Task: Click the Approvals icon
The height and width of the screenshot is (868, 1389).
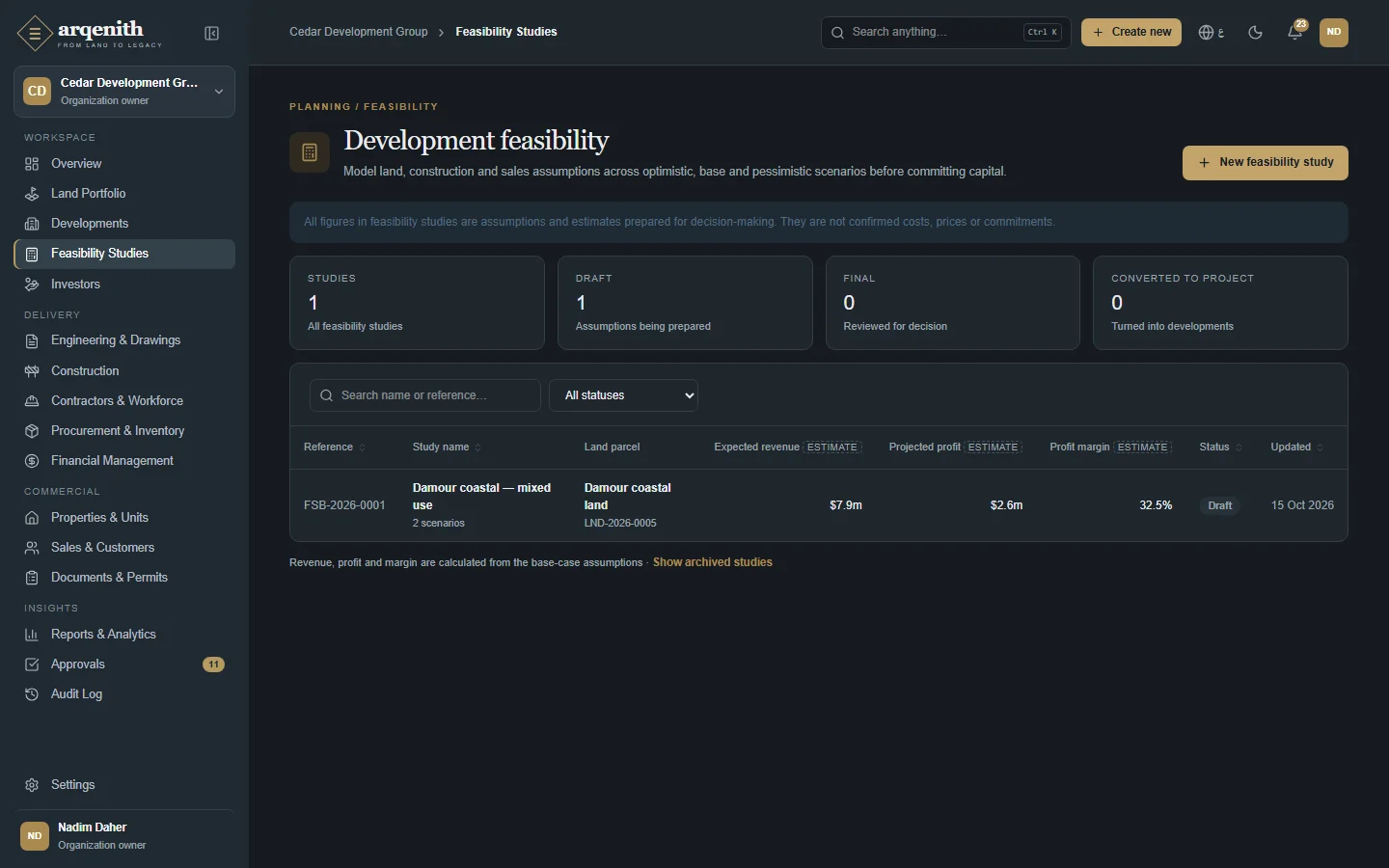Action: coord(32,665)
